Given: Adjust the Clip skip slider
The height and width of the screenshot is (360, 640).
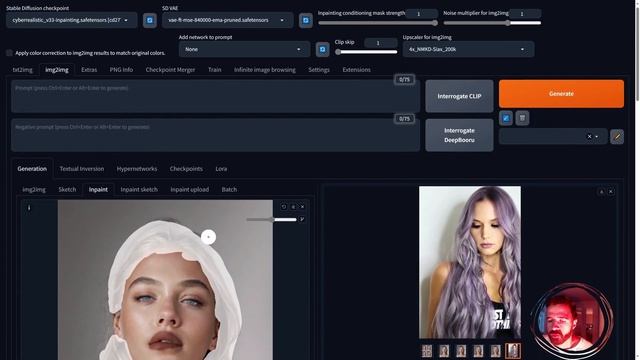Looking at the screenshot, I should point(366,52).
